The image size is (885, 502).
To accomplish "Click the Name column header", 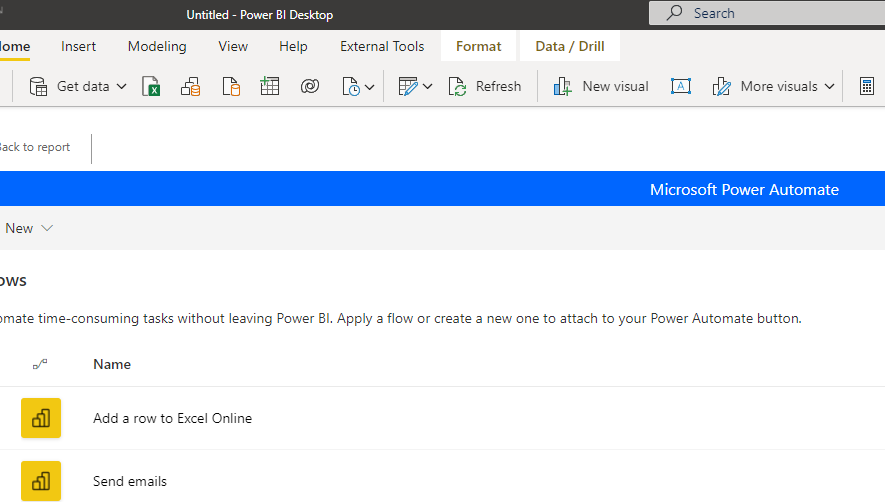I will [x=112, y=364].
